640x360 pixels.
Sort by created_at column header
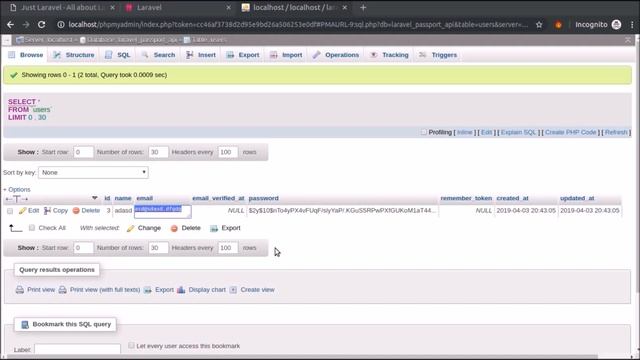(x=512, y=198)
